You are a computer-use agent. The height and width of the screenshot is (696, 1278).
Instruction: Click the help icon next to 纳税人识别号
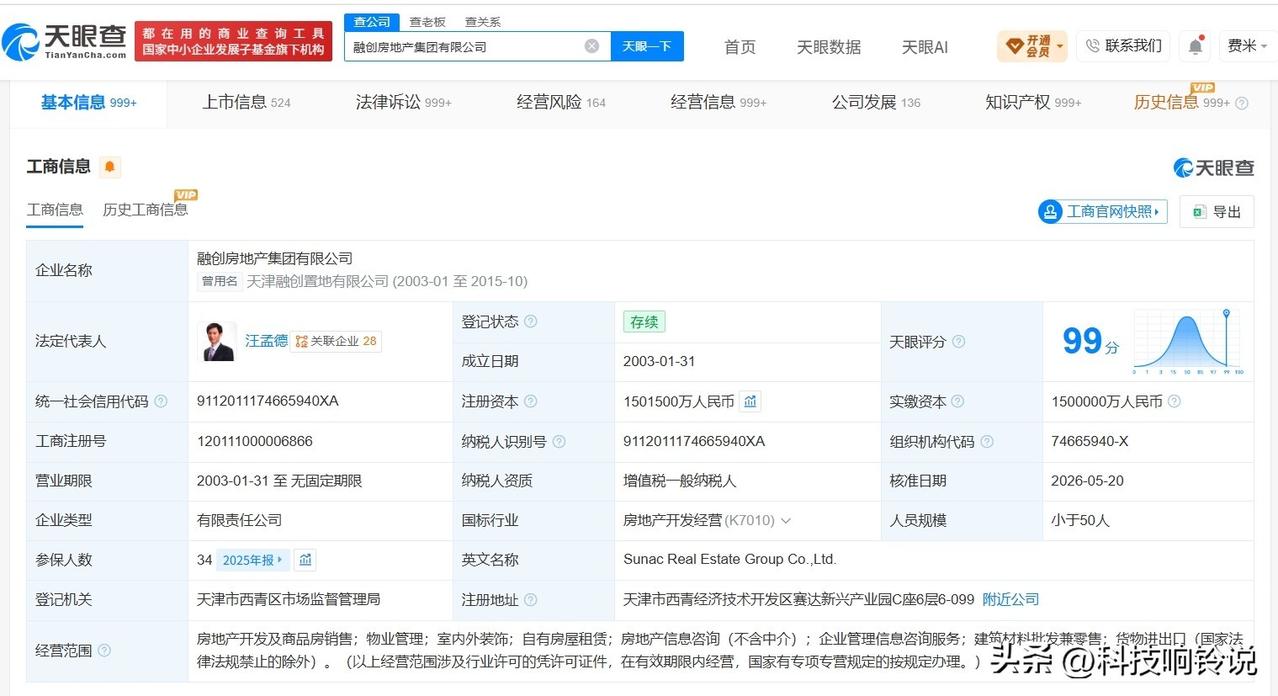[x=559, y=442]
